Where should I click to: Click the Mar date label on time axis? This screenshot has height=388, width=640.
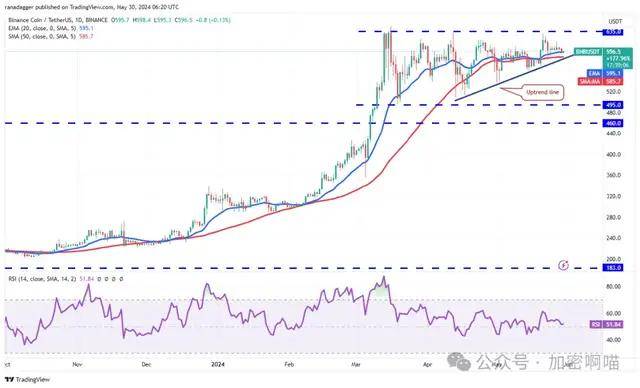[x=356, y=364]
